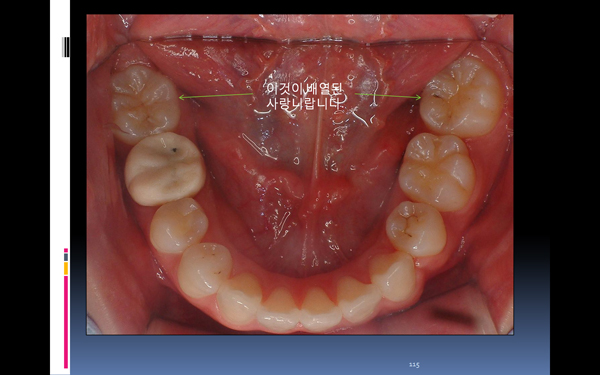Click the wisdom tooth at left arrow tip
Image resolution: width=600 pixels, height=375 pixels.
pos(145,102)
